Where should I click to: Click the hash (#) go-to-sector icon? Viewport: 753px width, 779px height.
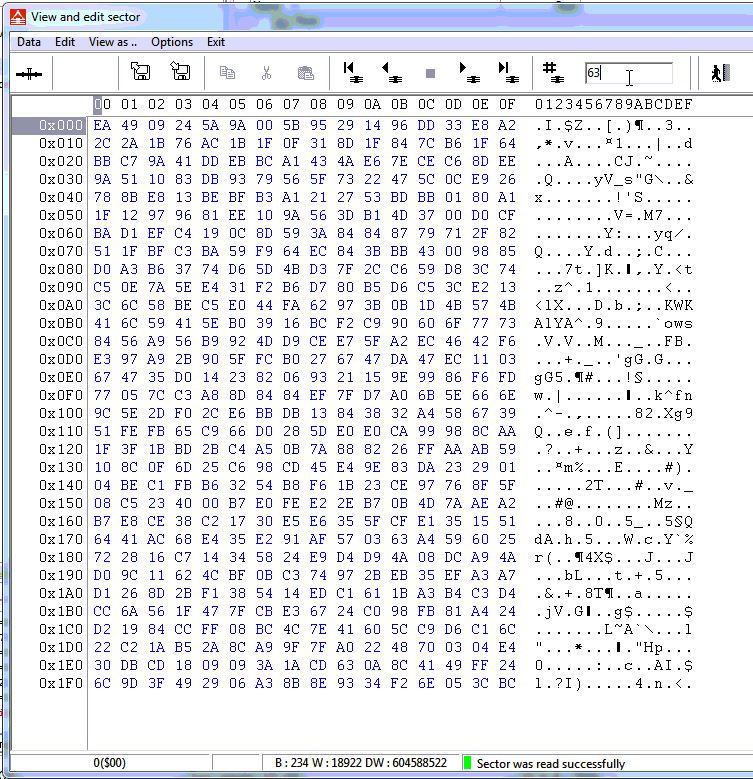553,72
